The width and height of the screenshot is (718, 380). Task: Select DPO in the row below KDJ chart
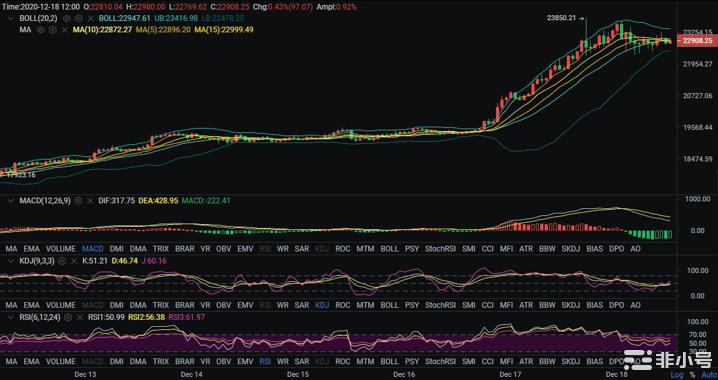coord(617,305)
